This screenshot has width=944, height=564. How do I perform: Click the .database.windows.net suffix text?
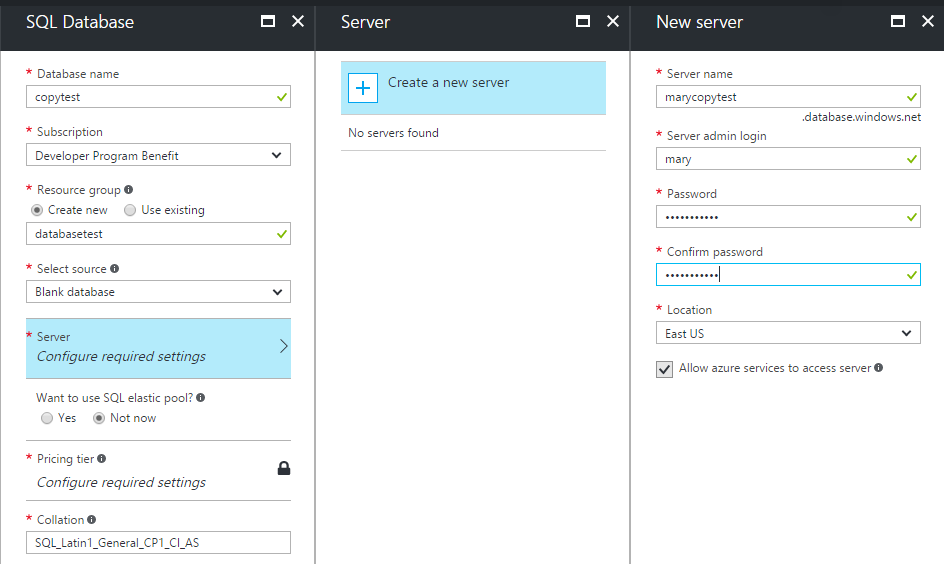[x=861, y=117]
